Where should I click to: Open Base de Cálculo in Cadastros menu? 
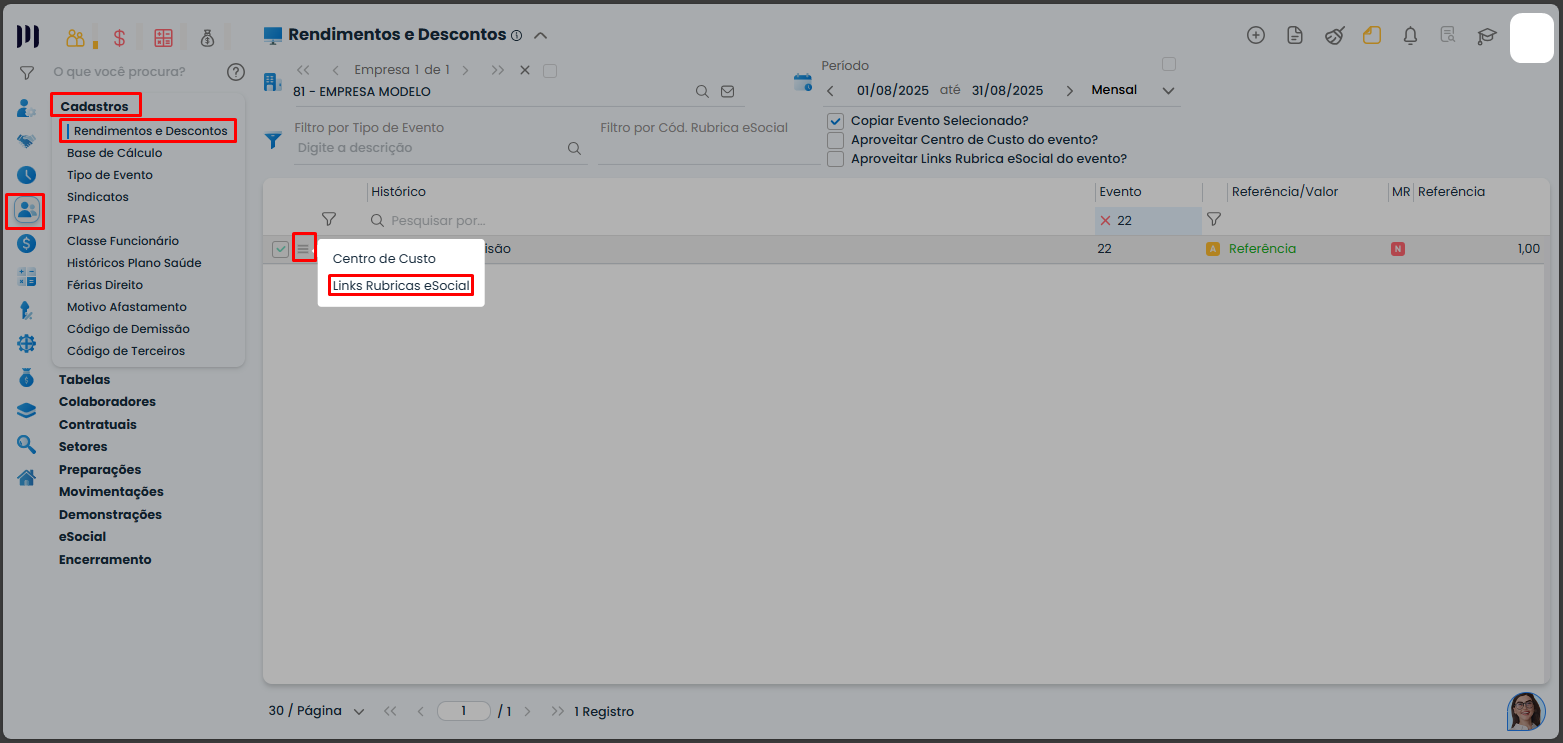(x=114, y=153)
